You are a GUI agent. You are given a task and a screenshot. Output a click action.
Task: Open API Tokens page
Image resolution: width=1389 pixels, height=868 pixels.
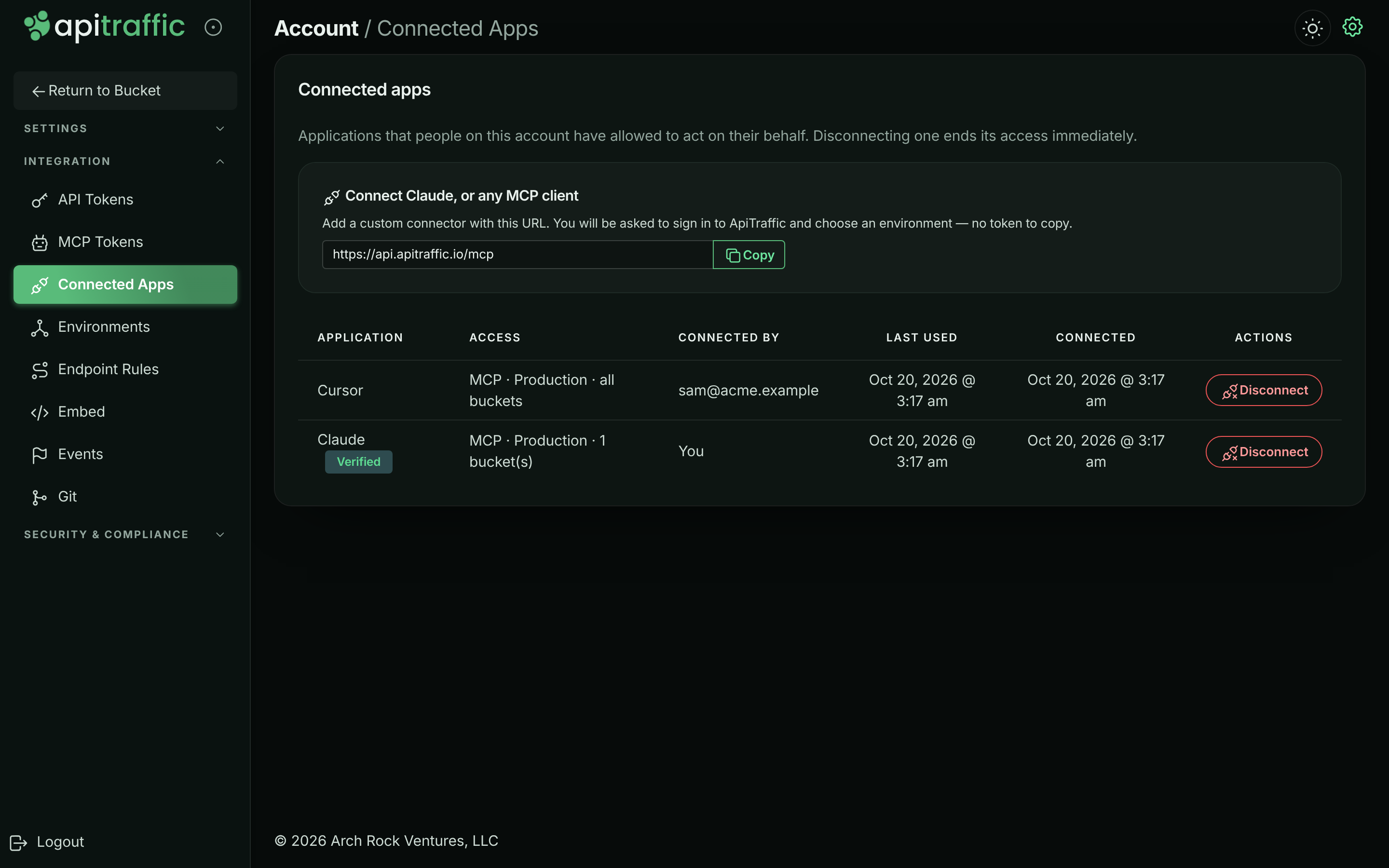click(x=125, y=200)
